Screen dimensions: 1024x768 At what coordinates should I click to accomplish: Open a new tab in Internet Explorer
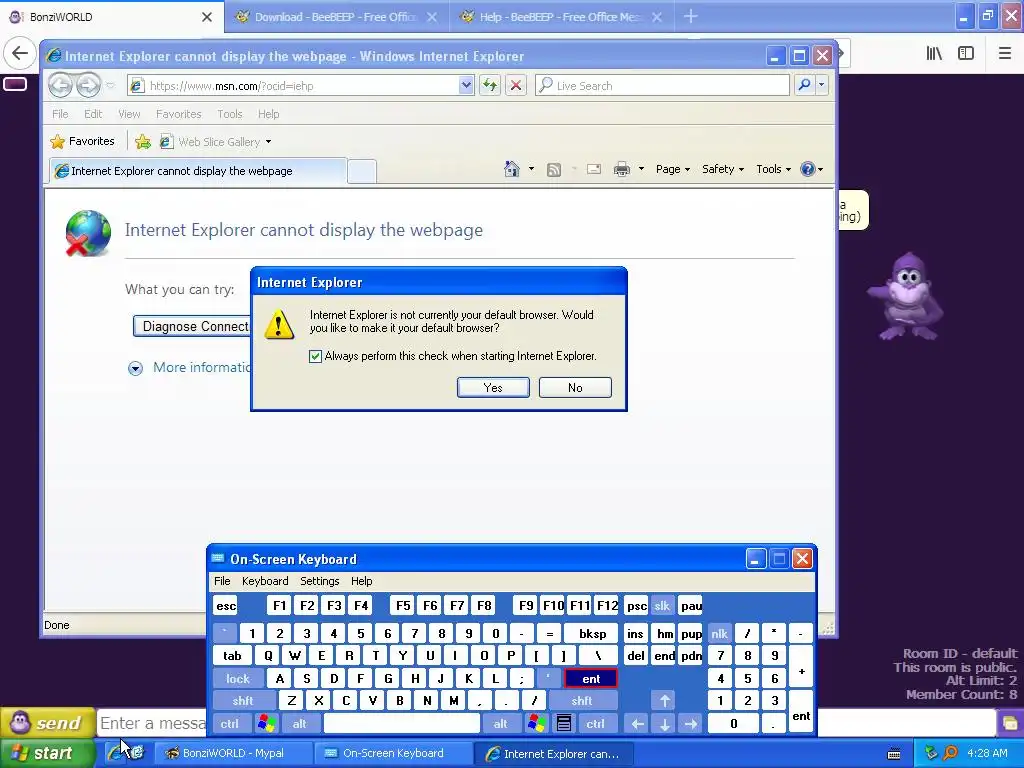pos(361,171)
